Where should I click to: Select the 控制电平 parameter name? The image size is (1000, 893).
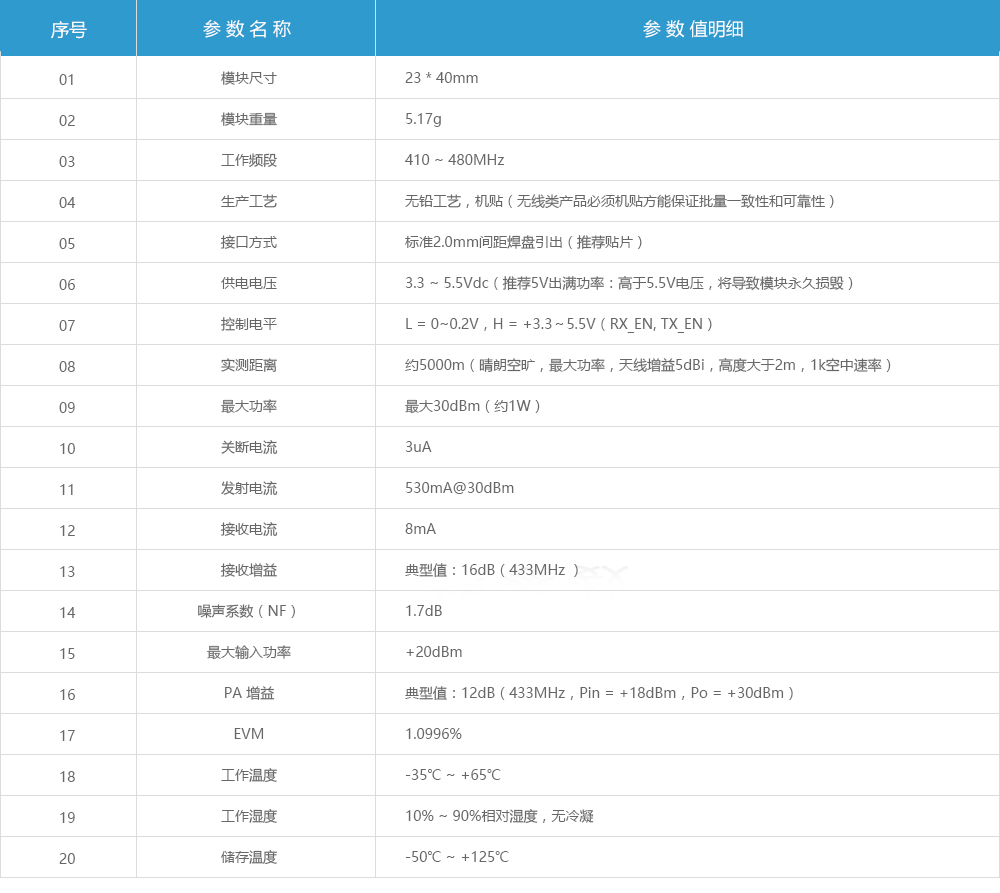[255, 324]
